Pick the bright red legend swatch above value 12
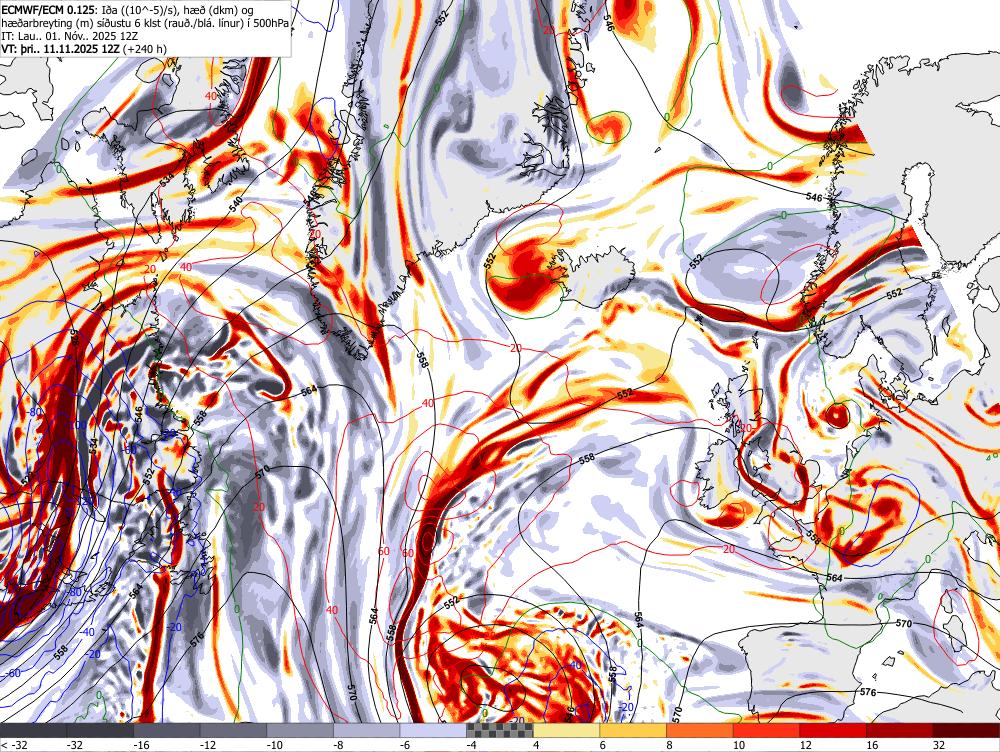Screen dimensions: 1000x752 click(832, 730)
